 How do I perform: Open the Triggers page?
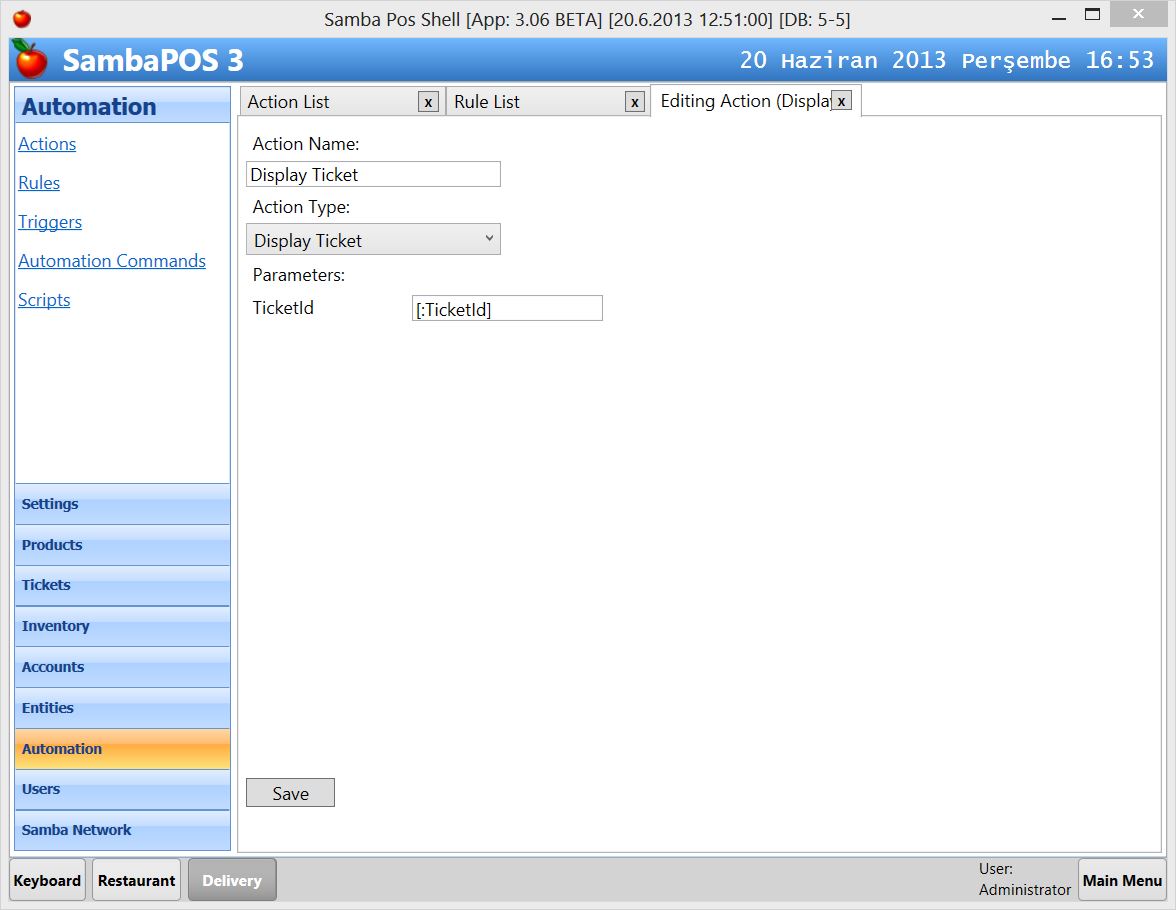point(49,221)
